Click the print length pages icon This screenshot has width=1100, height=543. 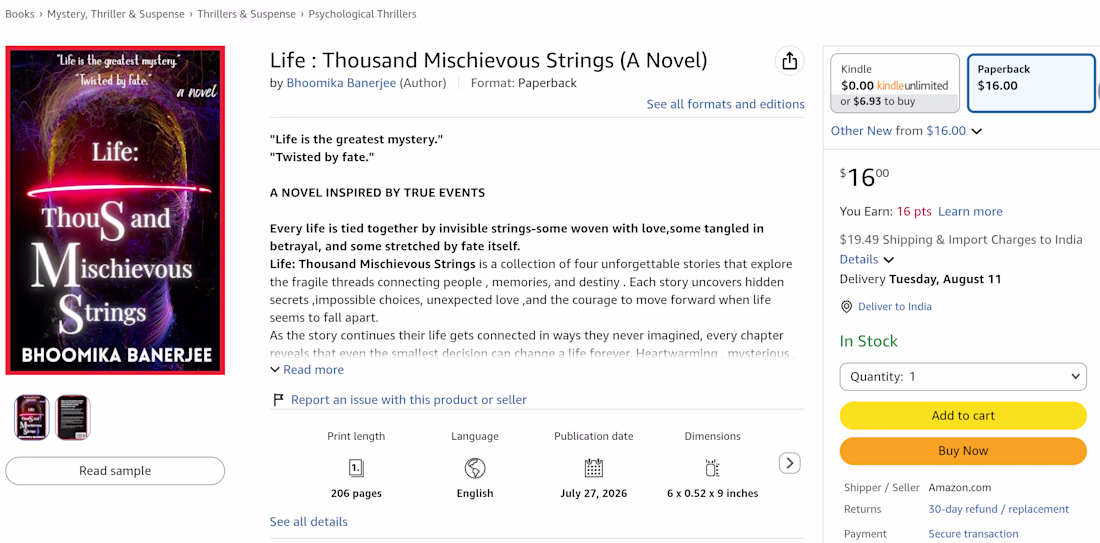pyautogui.click(x=356, y=468)
